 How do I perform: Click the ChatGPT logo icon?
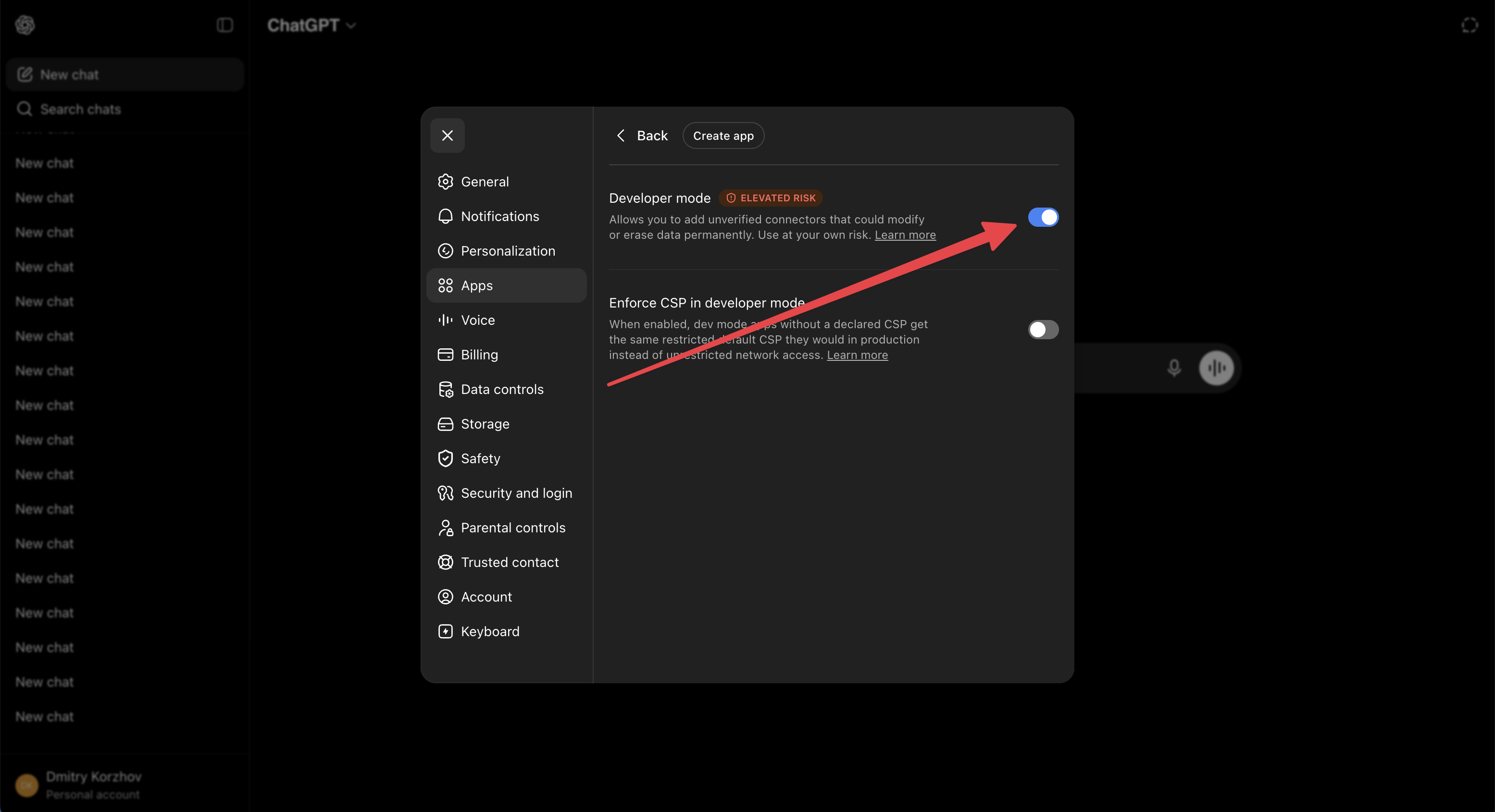pos(25,25)
